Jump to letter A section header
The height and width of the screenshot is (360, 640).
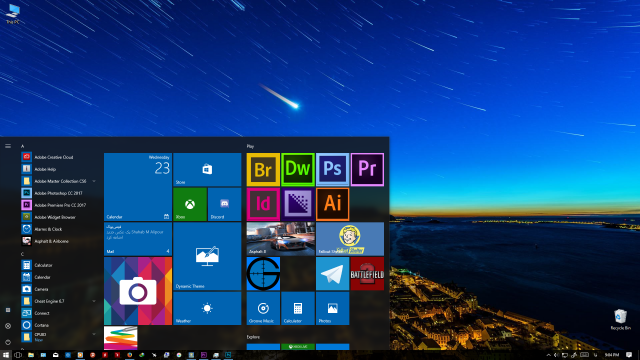pyautogui.click(x=22, y=146)
